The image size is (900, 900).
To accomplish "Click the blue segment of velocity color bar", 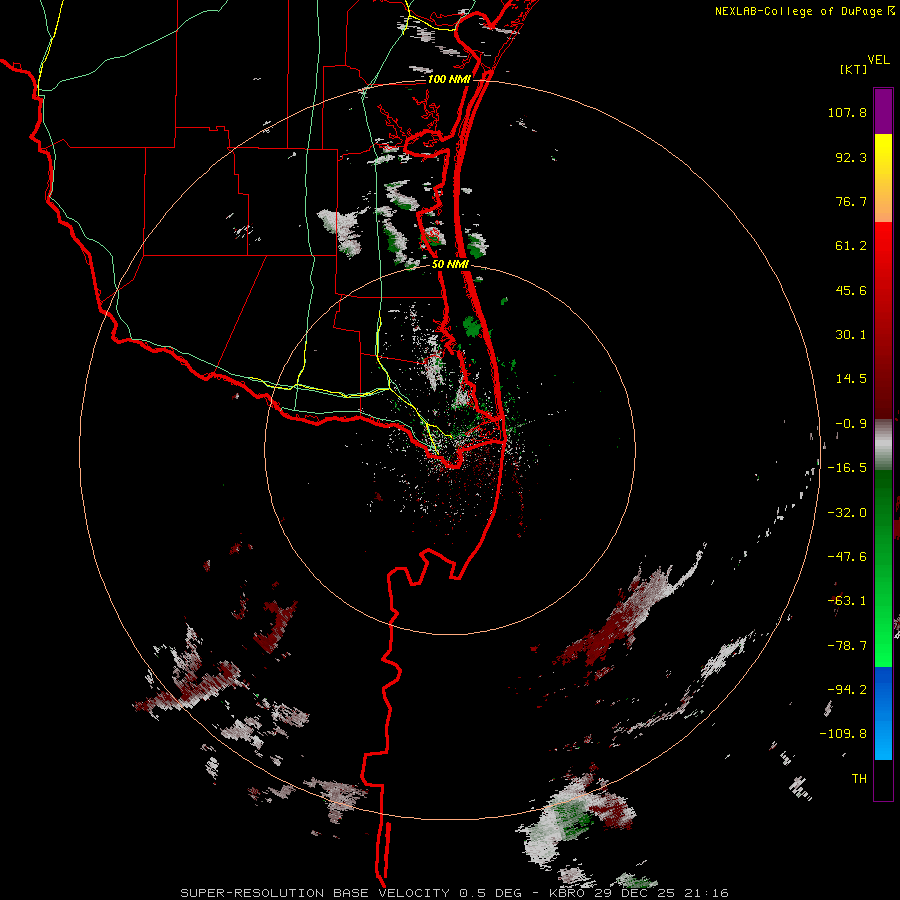I will [883, 713].
